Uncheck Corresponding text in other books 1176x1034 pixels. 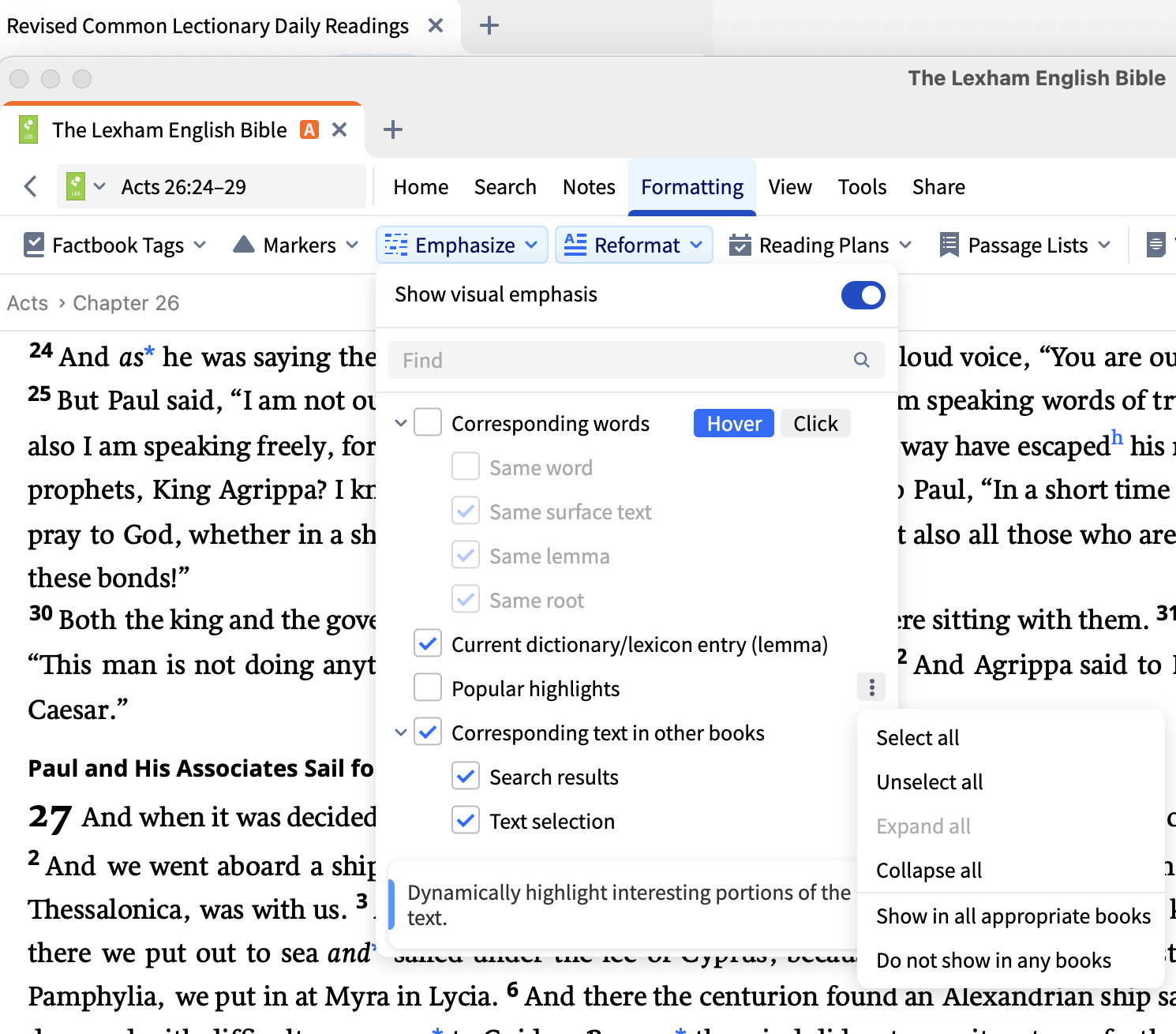428,732
